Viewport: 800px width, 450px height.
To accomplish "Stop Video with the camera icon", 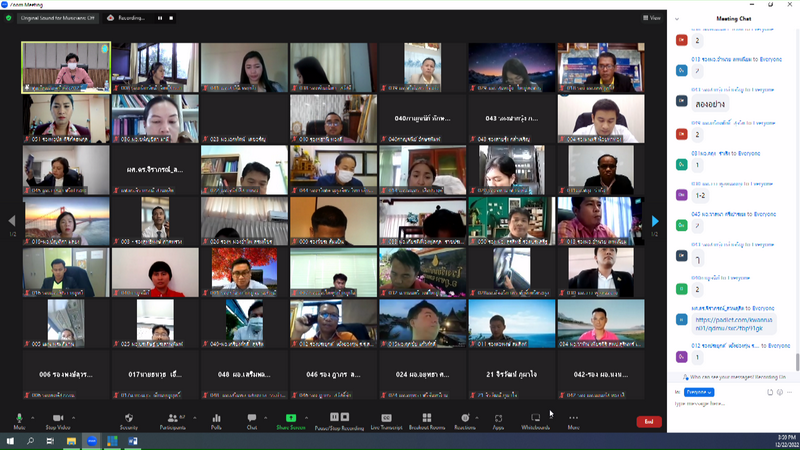I will (x=58, y=421).
